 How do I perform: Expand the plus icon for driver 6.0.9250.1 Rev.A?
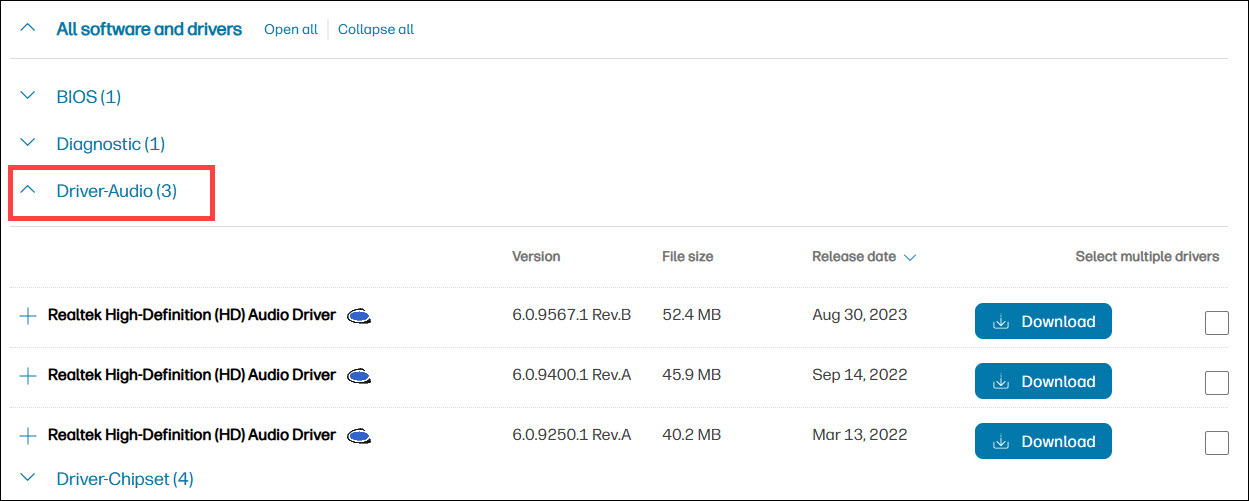[x=28, y=436]
